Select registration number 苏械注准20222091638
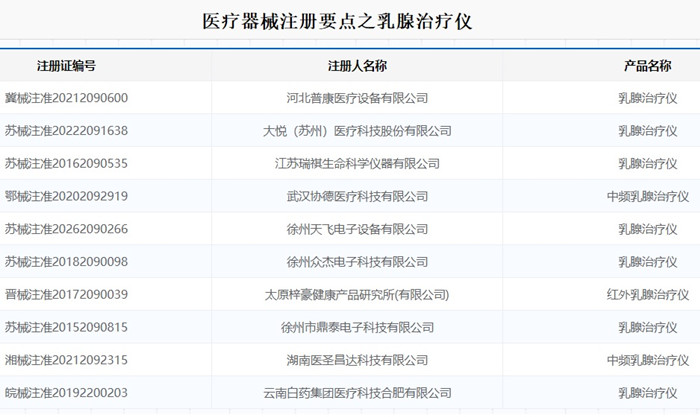 [x=67, y=131]
